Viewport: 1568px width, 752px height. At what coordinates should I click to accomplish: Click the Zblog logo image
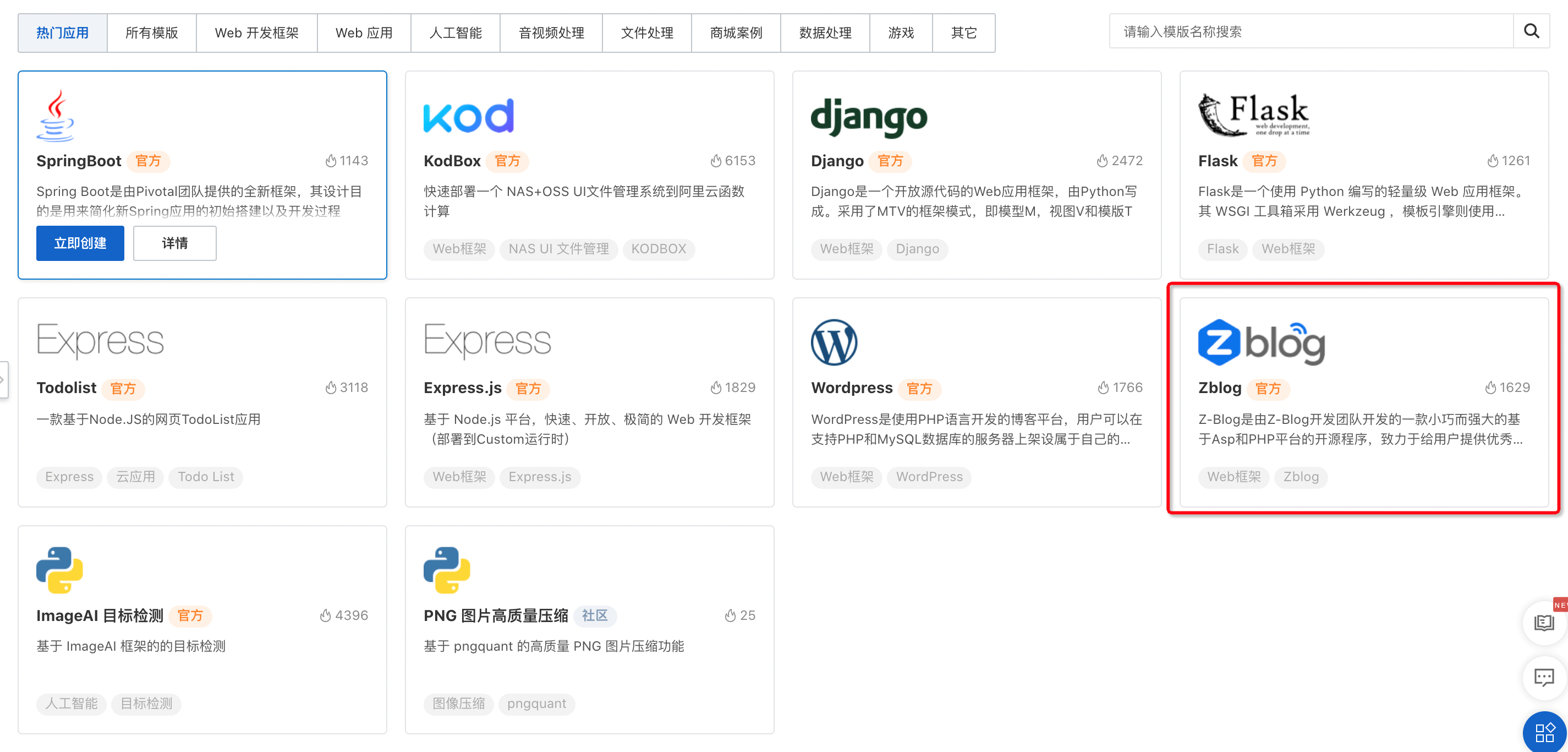pos(1260,342)
